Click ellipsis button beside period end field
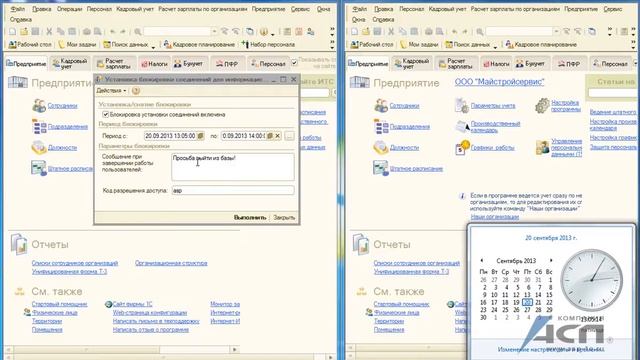Image resolution: width=640 pixels, height=360 pixels. (x=289, y=136)
